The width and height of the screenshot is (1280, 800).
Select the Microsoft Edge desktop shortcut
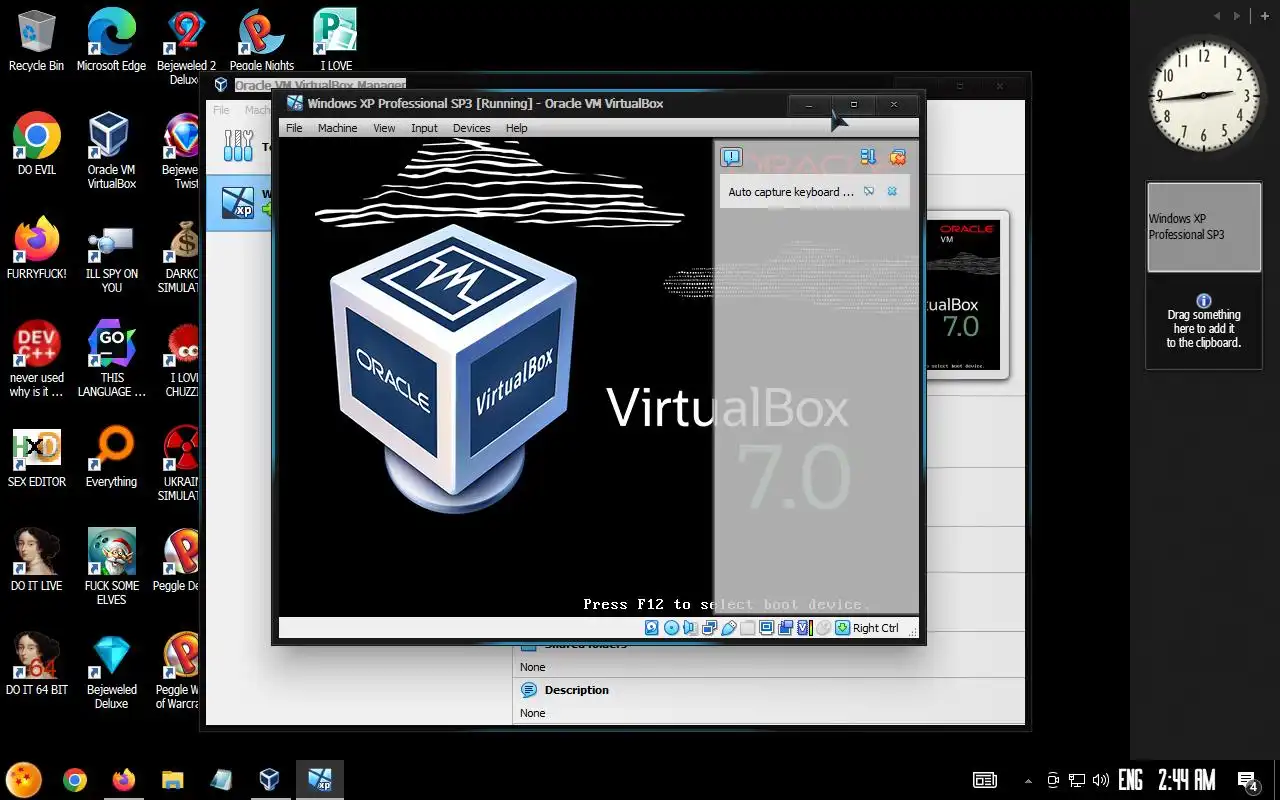pos(111,40)
